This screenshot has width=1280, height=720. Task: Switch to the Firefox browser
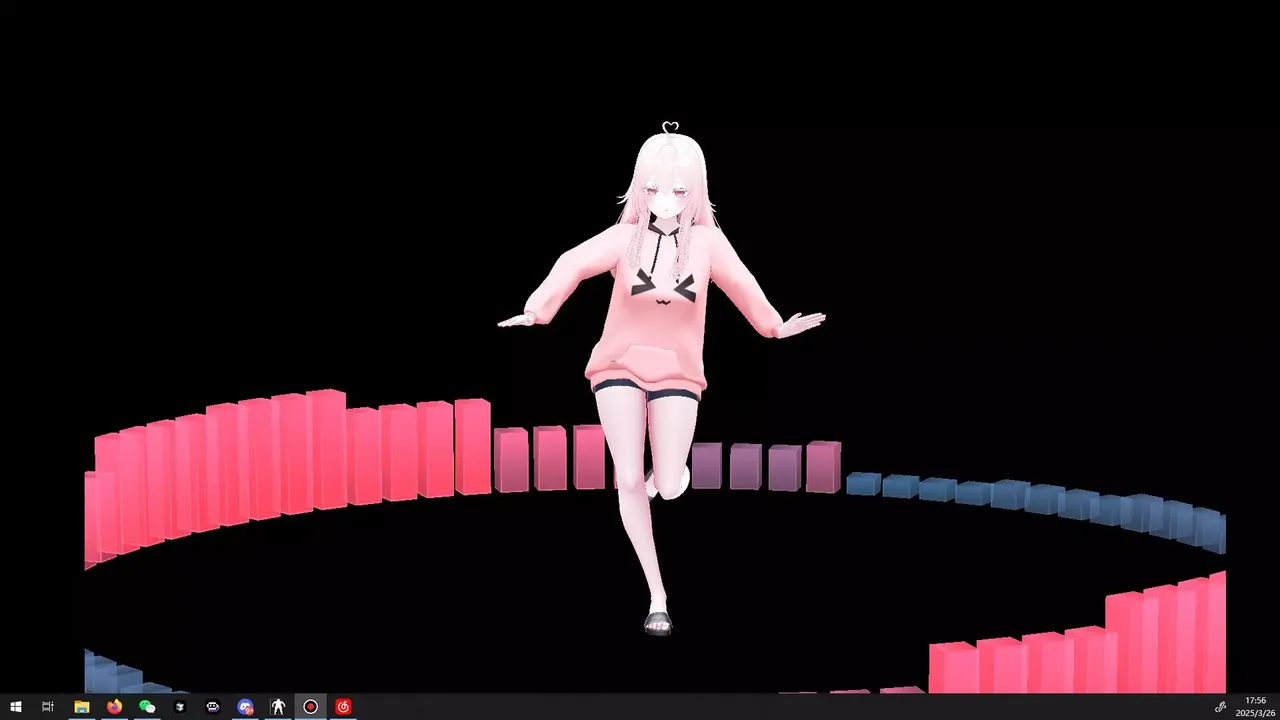point(114,707)
